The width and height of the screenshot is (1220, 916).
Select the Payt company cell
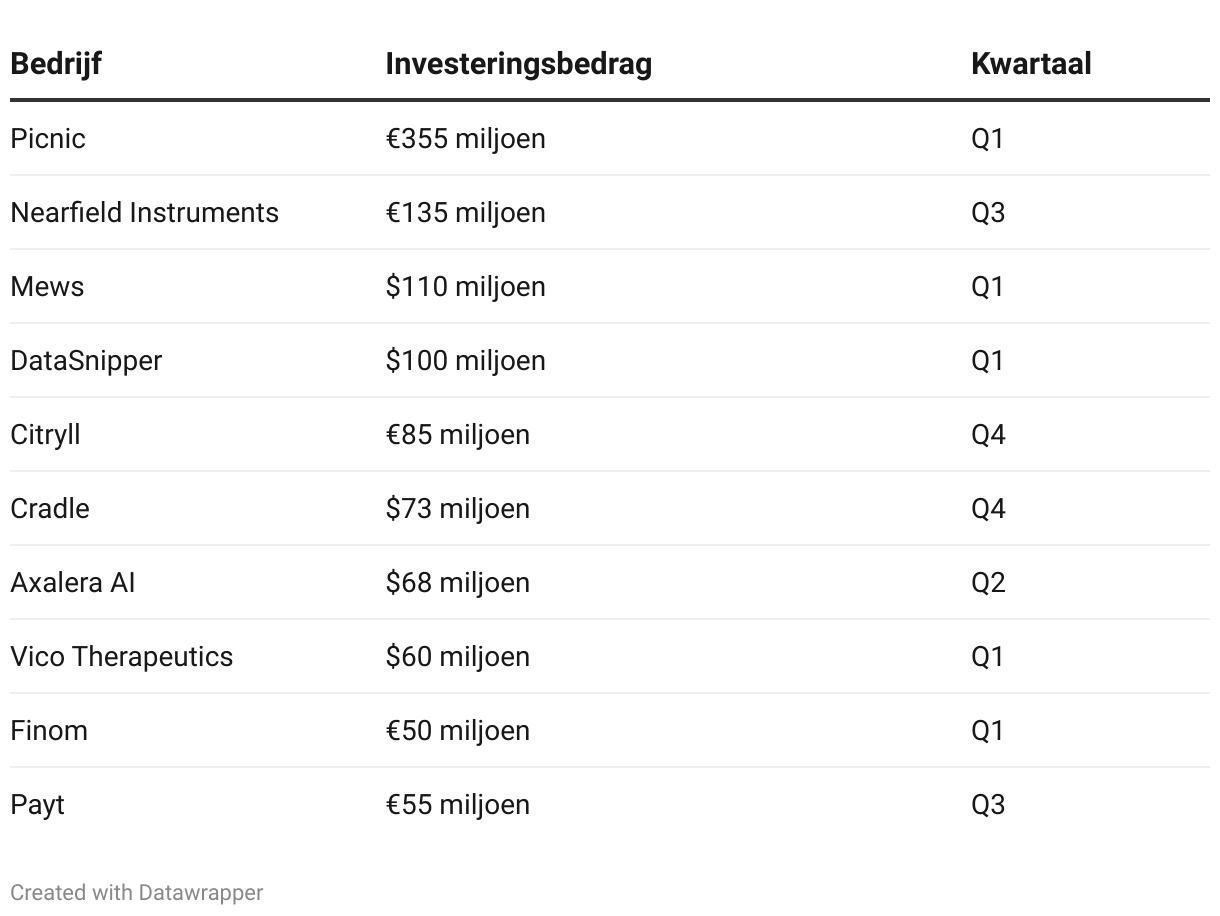coord(37,804)
